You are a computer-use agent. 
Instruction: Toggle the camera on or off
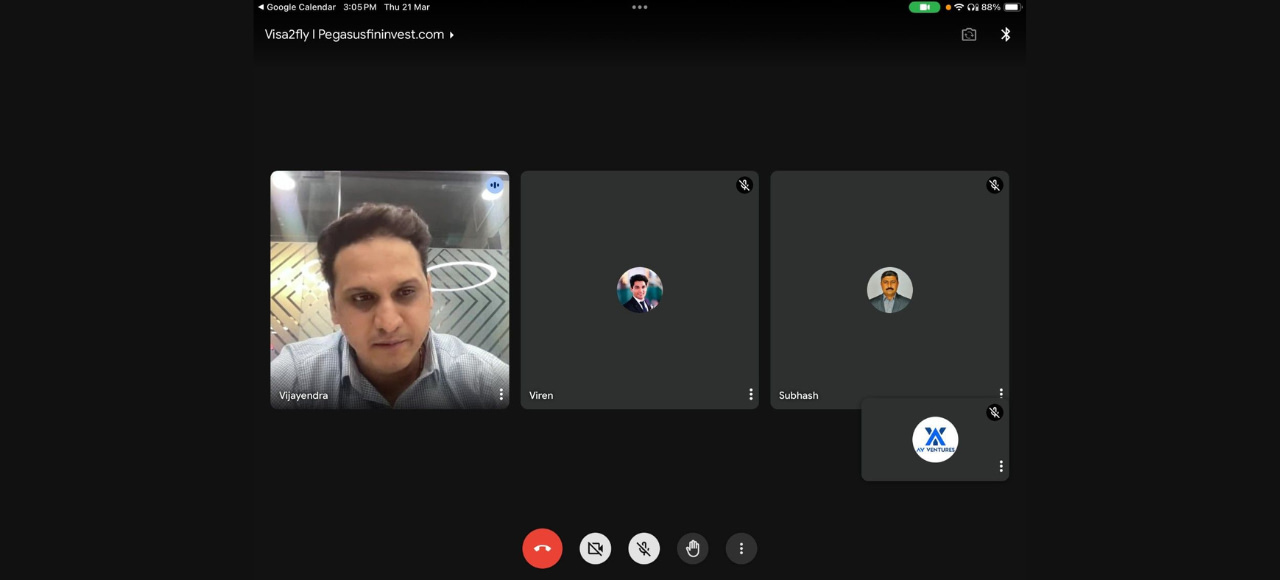click(x=595, y=548)
